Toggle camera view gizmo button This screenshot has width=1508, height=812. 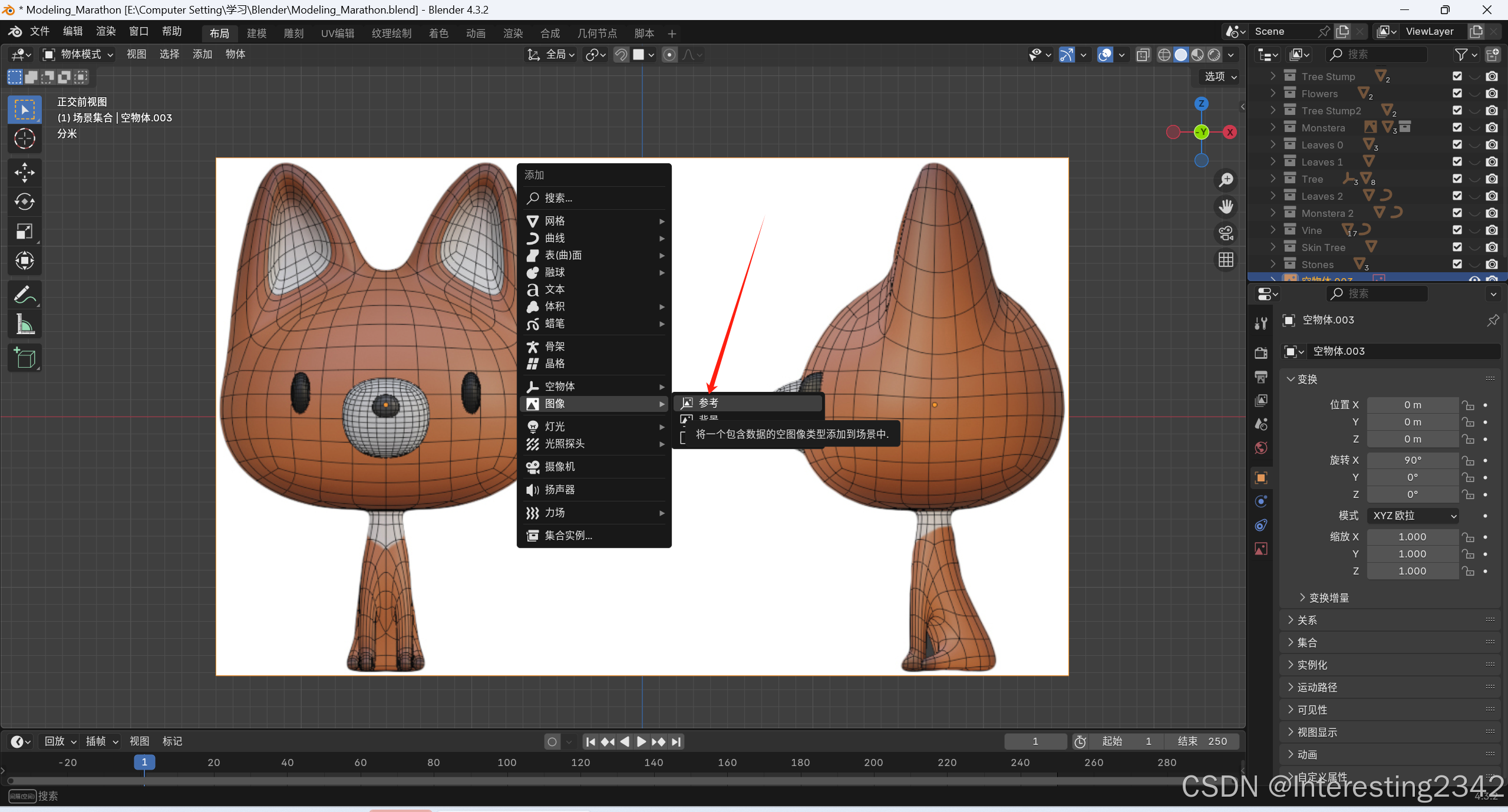tap(1226, 233)
